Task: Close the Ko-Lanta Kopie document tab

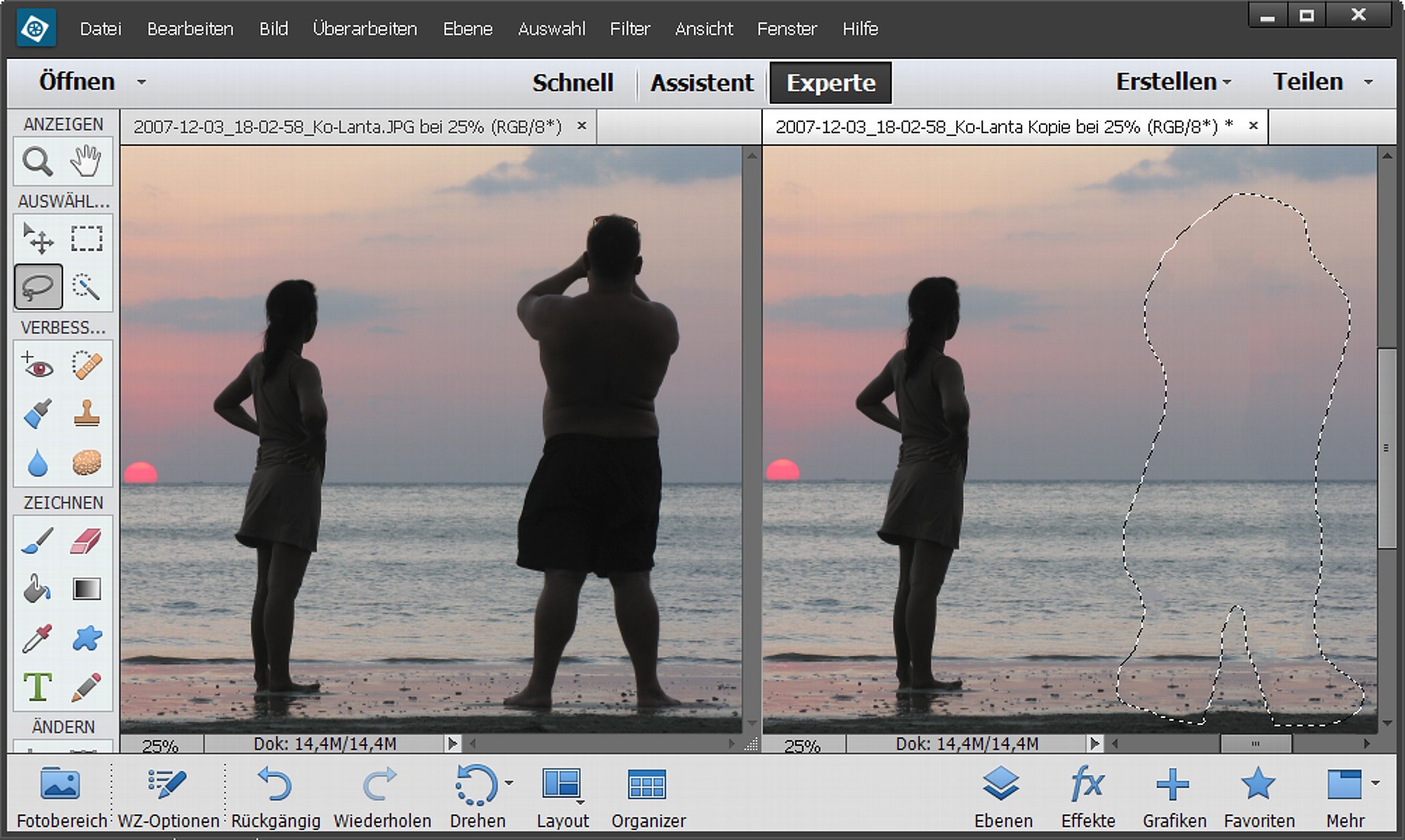Action: point(1253,126)
